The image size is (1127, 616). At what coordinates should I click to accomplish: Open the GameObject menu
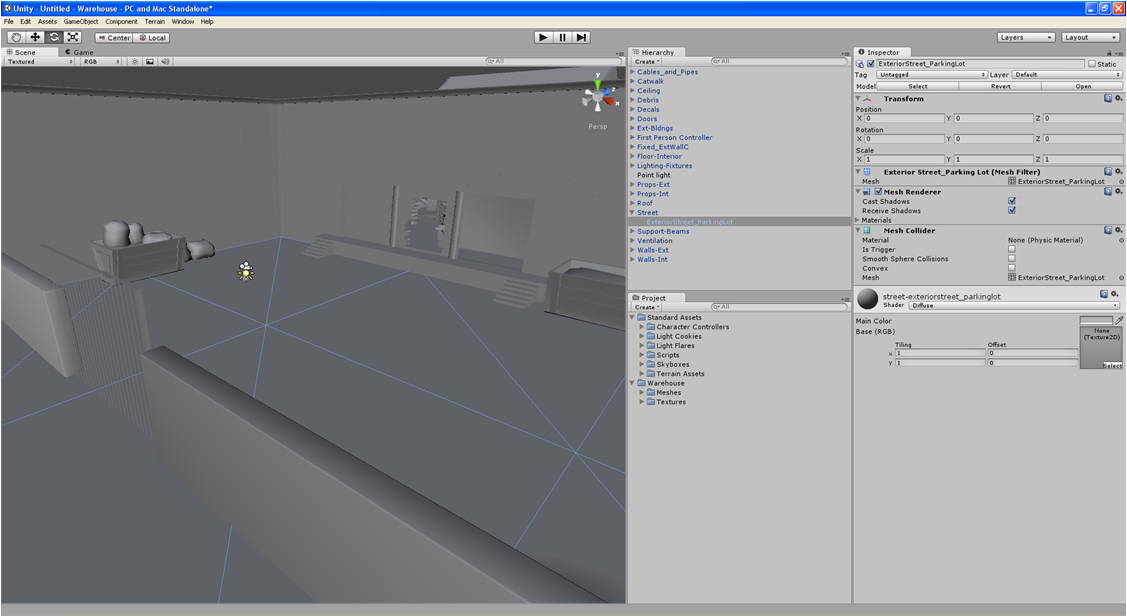click(x=80, y=21)
